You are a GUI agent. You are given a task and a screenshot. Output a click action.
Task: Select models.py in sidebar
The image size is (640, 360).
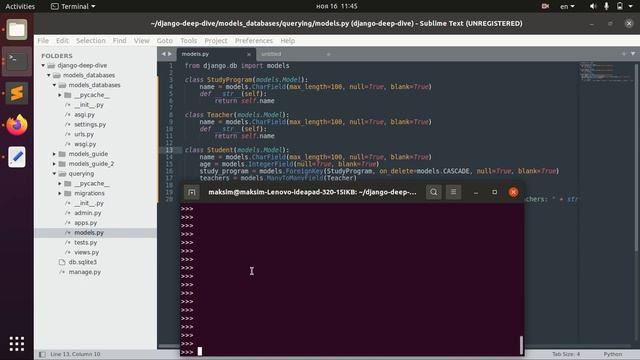[x=89, y=233]
